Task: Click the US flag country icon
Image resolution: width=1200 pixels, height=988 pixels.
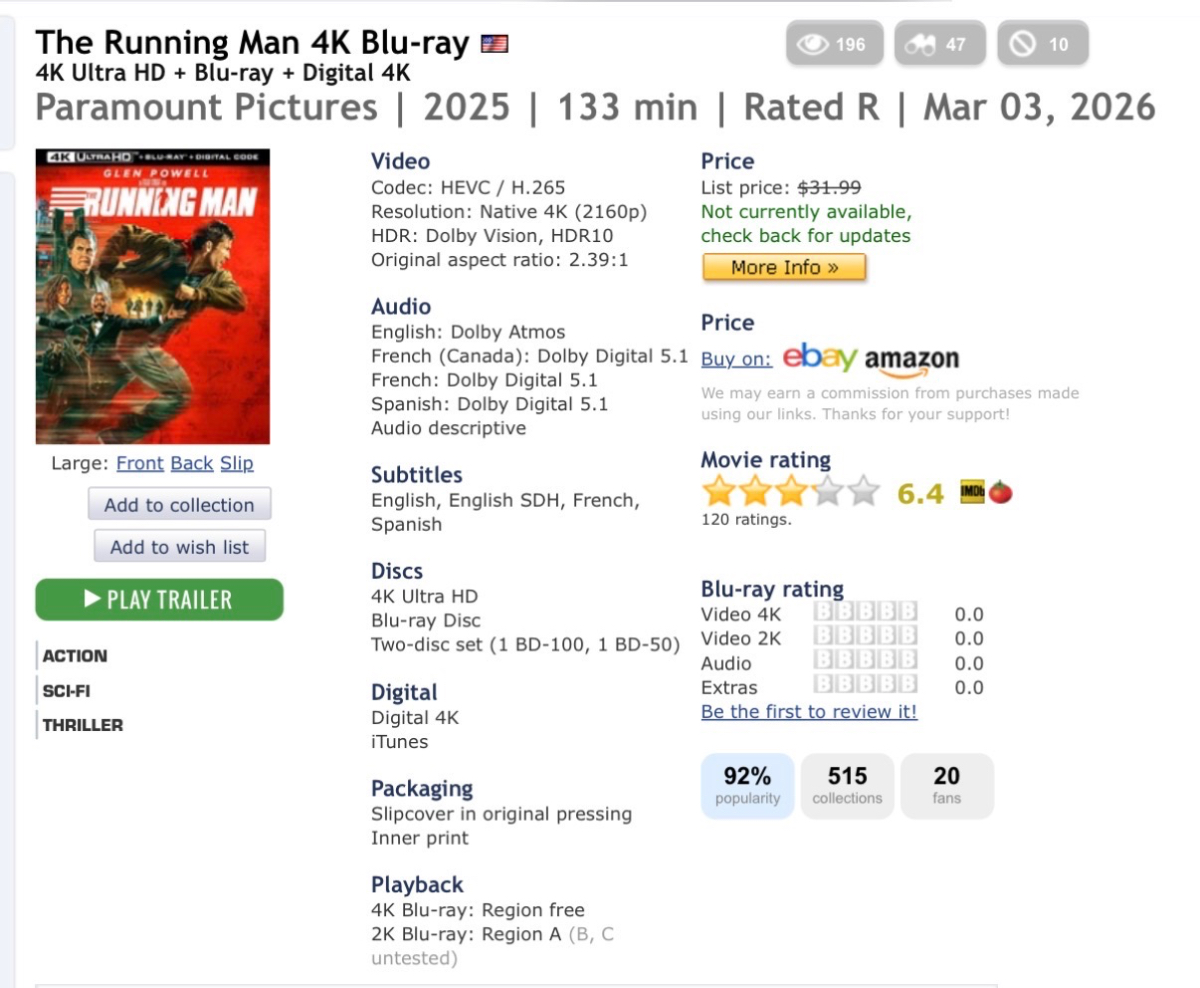Action: coord(494,44)
